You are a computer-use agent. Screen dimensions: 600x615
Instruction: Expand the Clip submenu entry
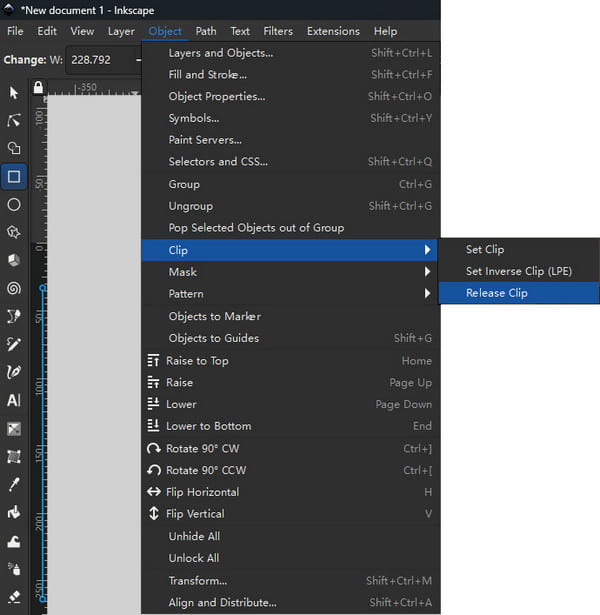290,250
